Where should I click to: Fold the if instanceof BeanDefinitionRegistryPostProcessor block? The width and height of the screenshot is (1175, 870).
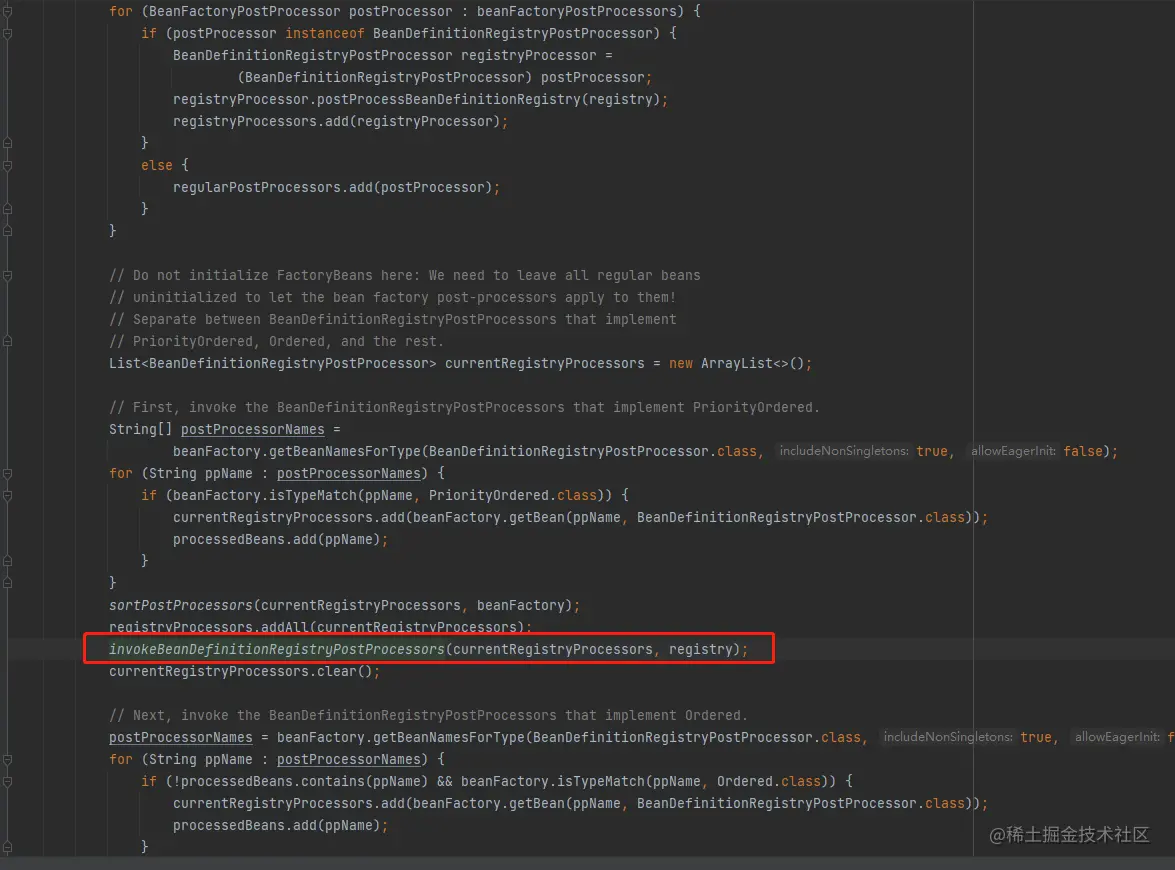click(x=7, y=34)
